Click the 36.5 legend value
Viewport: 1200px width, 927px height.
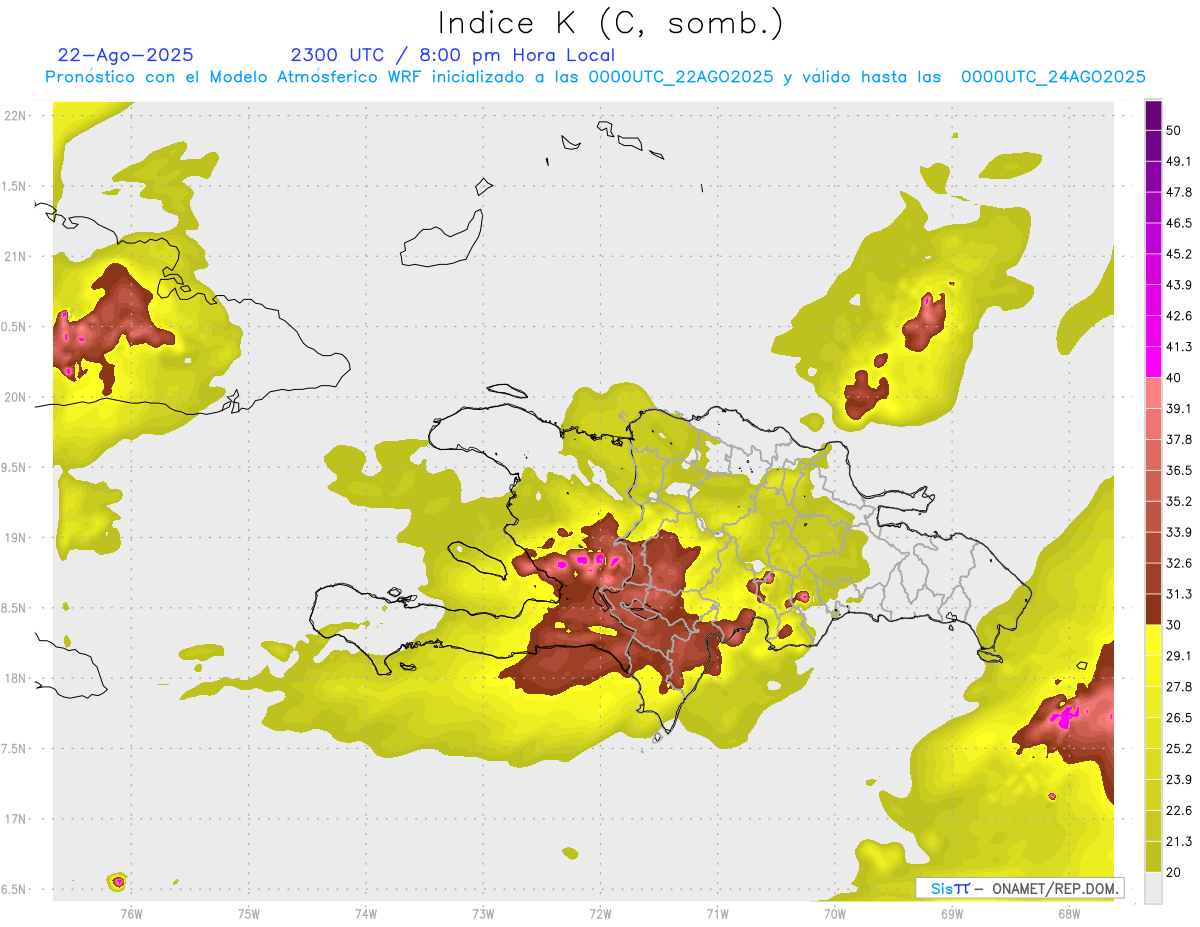point(1180,470)
